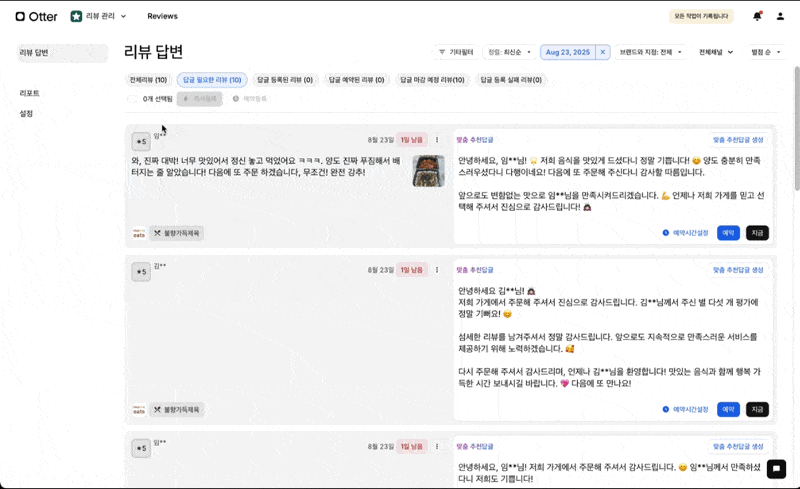This screenshot has height=489, width=800.
Task: Click the lightning 즉시등록 button
Action: tap(199, 99)
